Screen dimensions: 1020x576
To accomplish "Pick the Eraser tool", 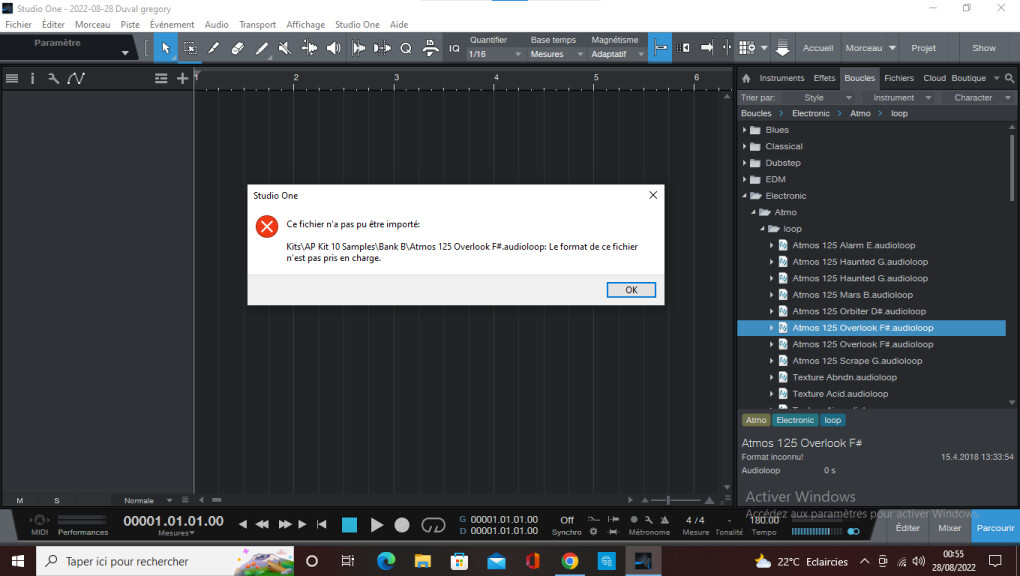I will click(x=237, y=48).
